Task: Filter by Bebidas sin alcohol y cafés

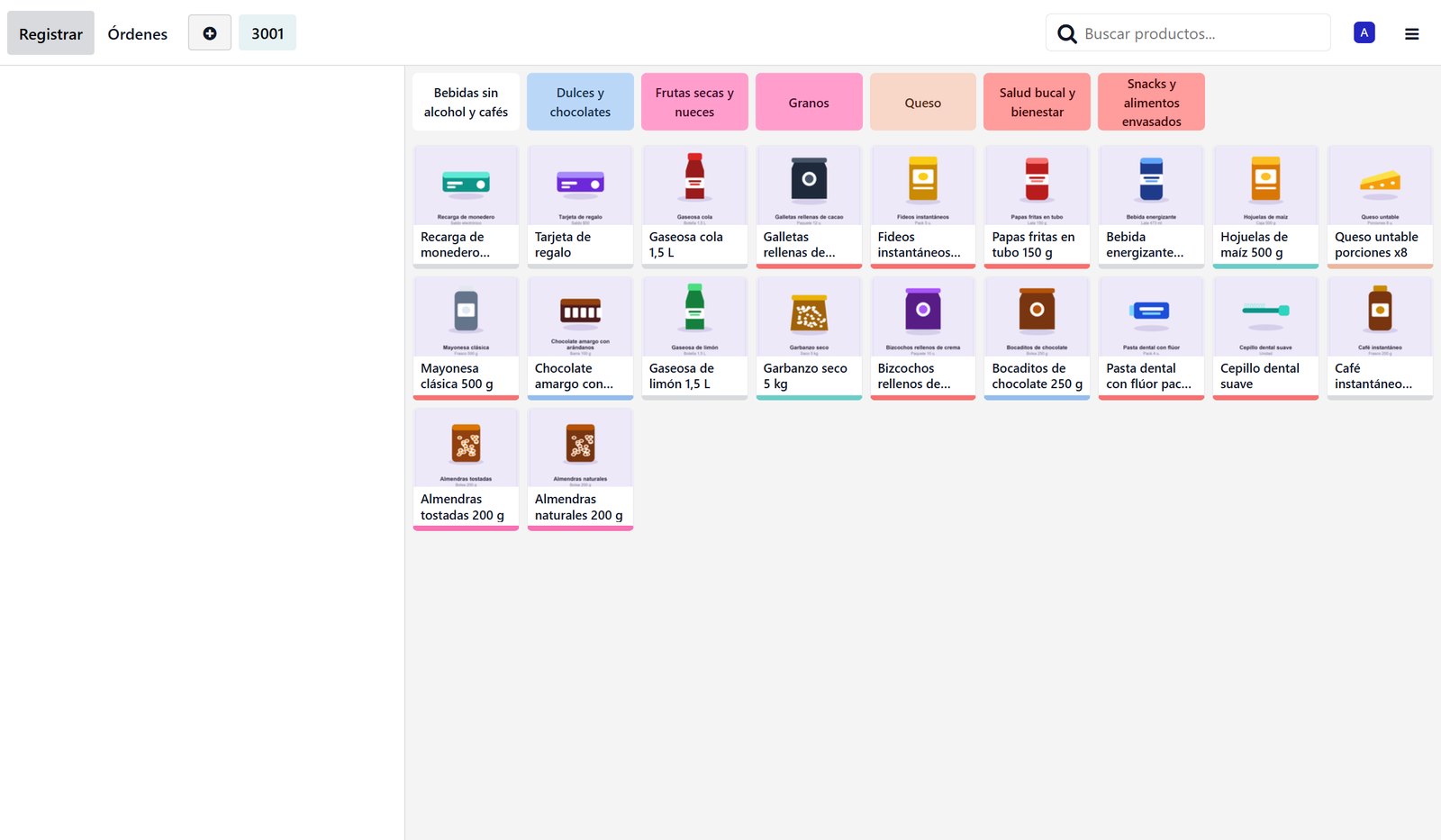Action: [x=466, y=102]
